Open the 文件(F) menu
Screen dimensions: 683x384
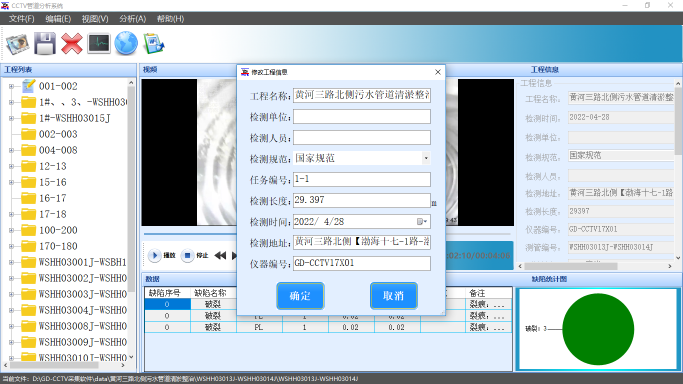tap(21, 19)
